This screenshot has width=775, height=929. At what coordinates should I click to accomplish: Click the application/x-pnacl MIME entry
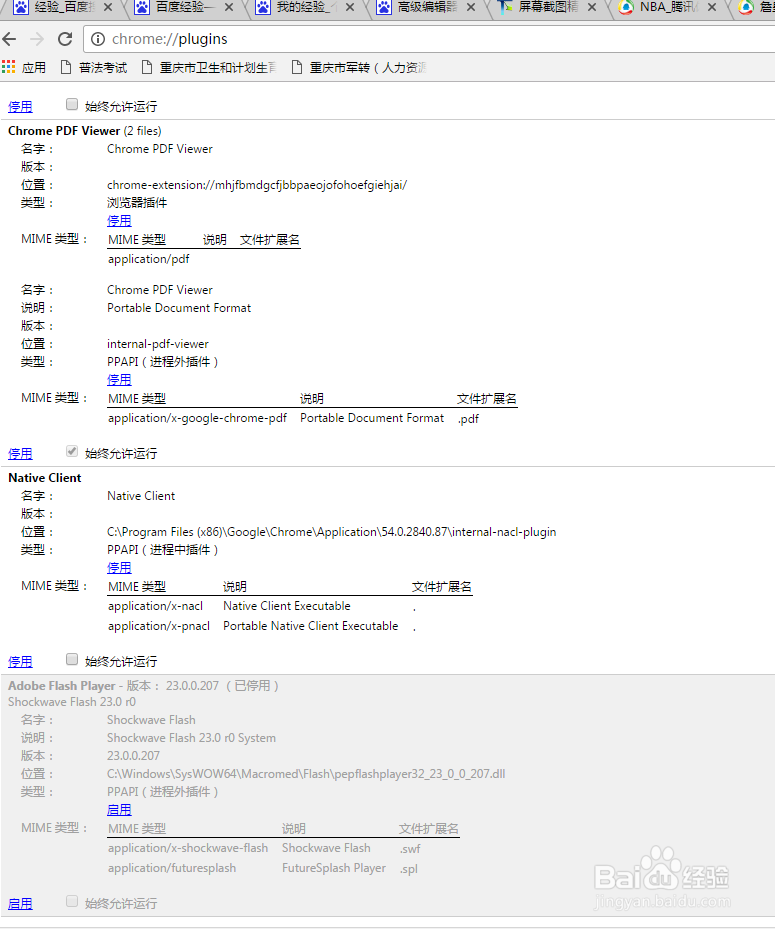click(x=159, y=626)
